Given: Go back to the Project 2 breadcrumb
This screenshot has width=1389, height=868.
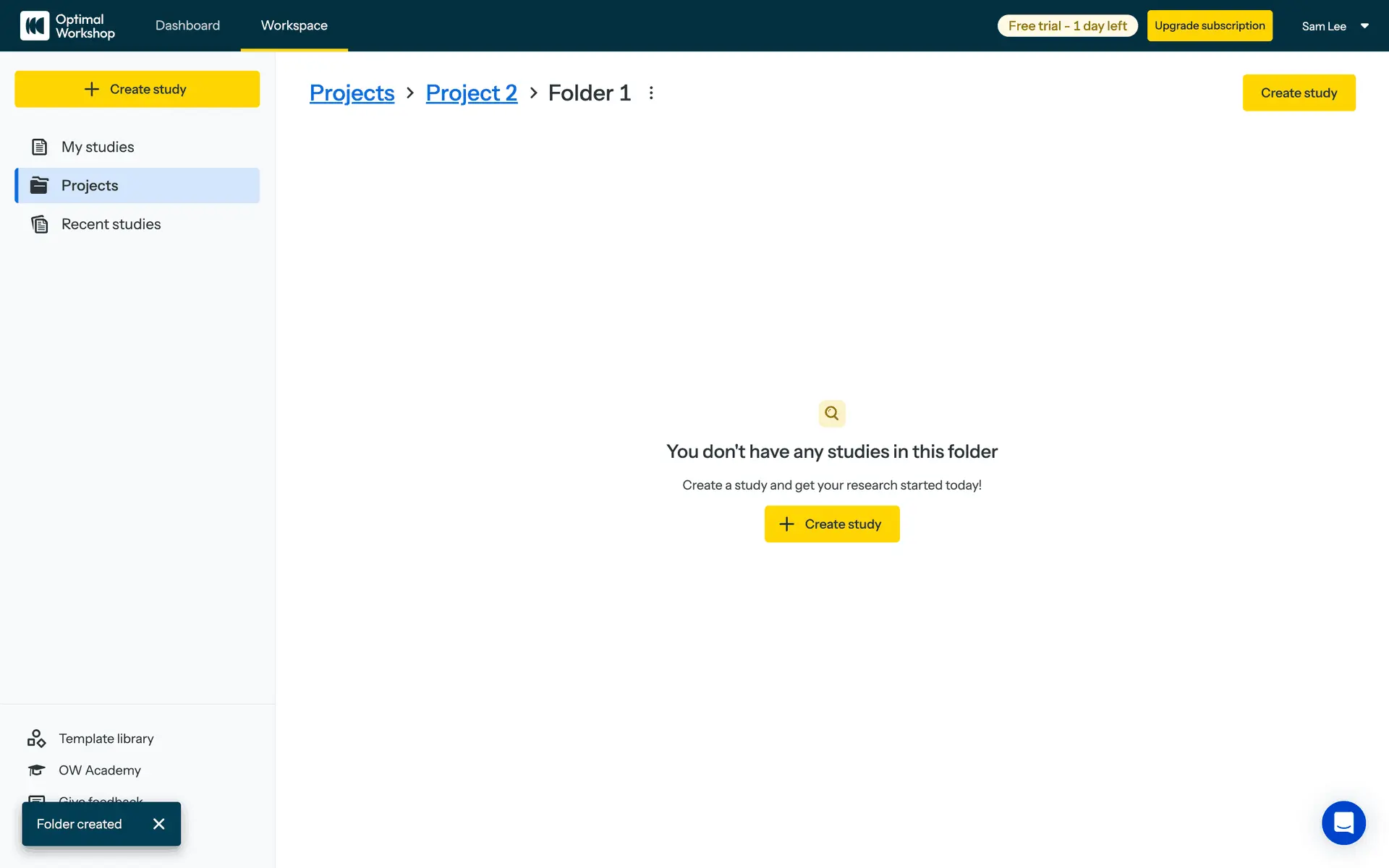Looking at the screenshot, I should click(471, 93).
